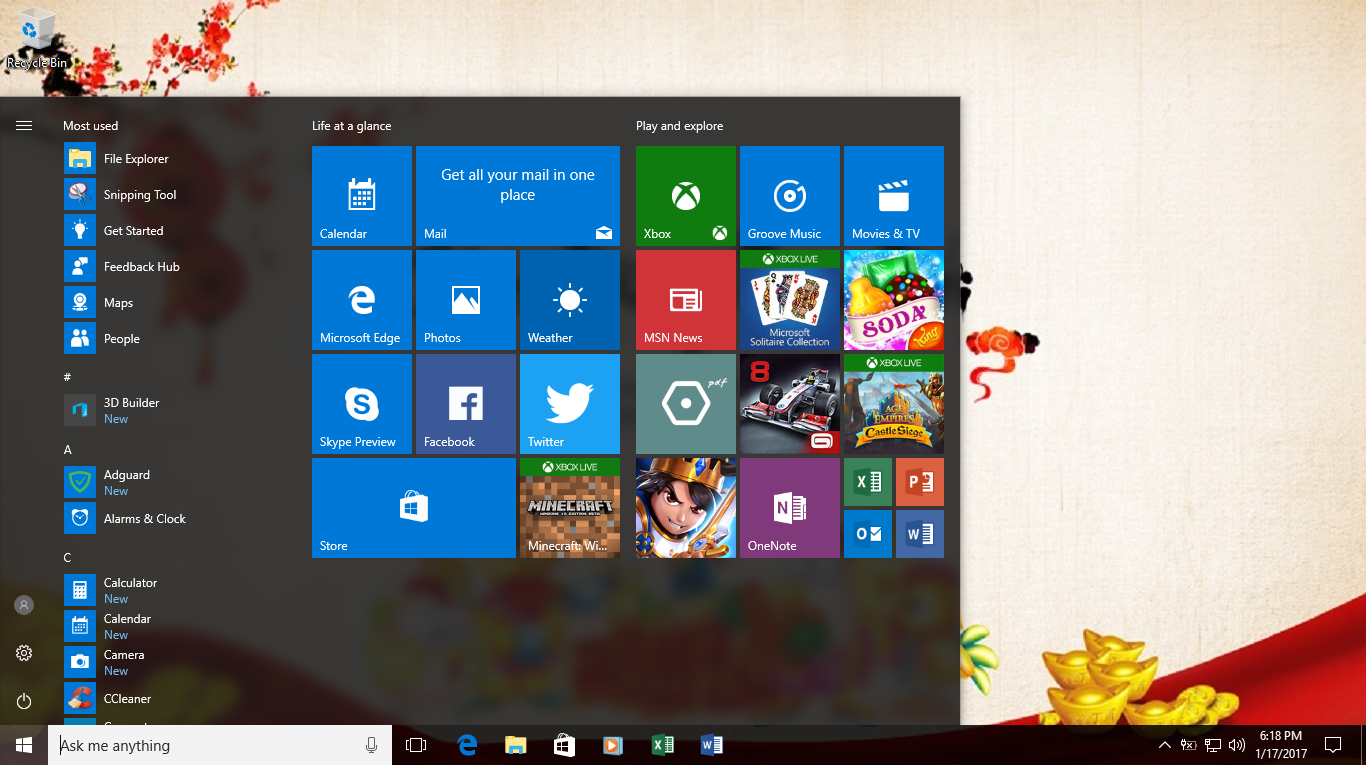The height and width of the screenshot is (765, 1366).
Task: Open the user account icon in Start
Action: [24, 605]
